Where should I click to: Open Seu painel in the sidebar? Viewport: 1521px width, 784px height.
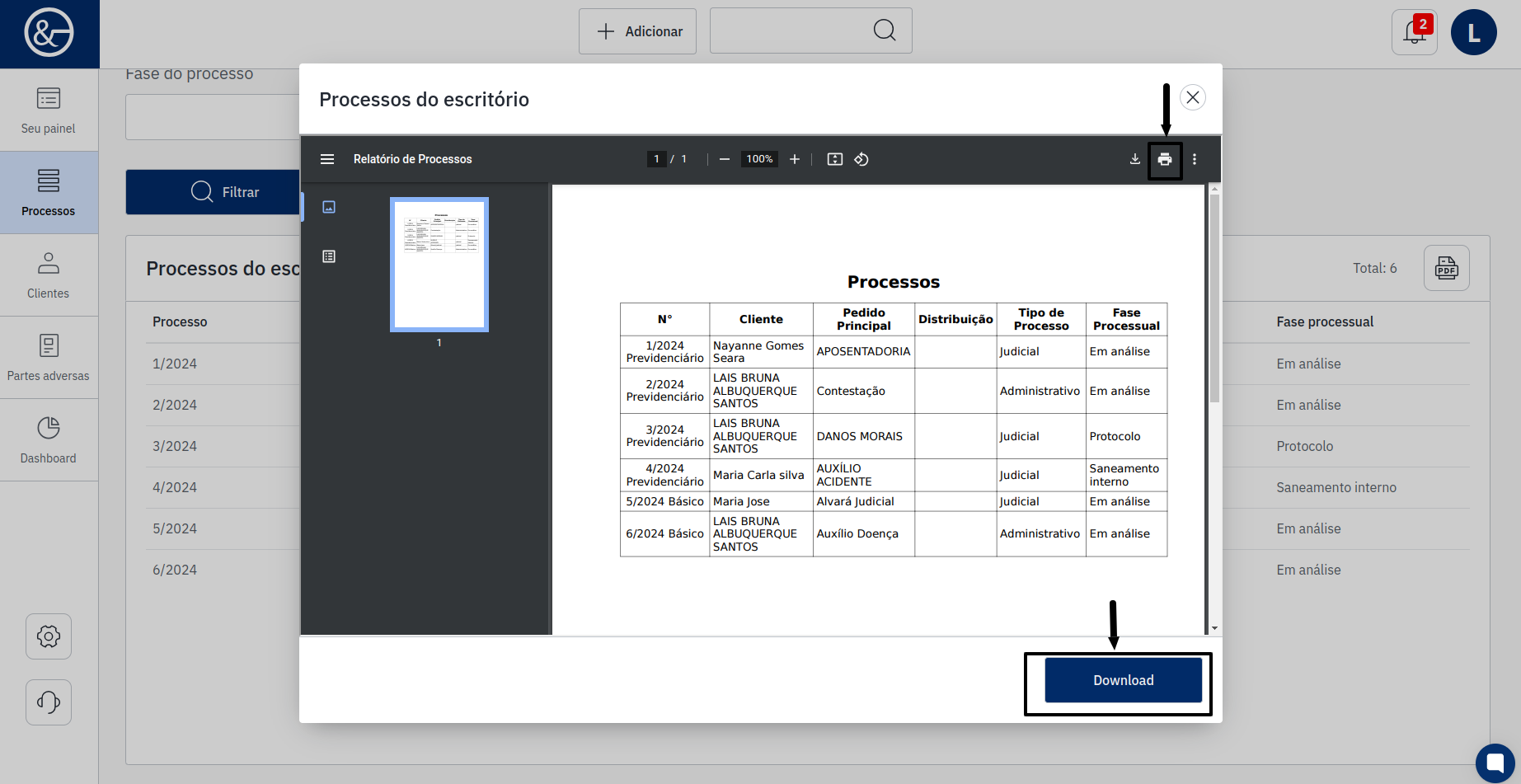49,110
